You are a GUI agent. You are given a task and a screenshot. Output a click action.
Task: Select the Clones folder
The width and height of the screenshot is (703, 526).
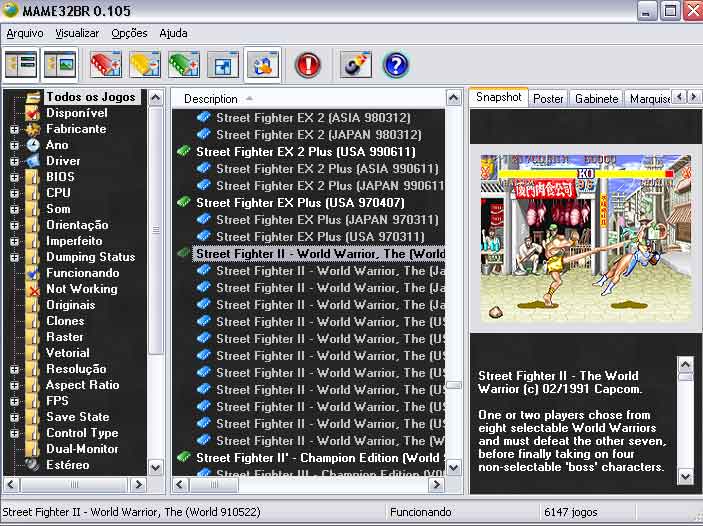click(65, 321)
